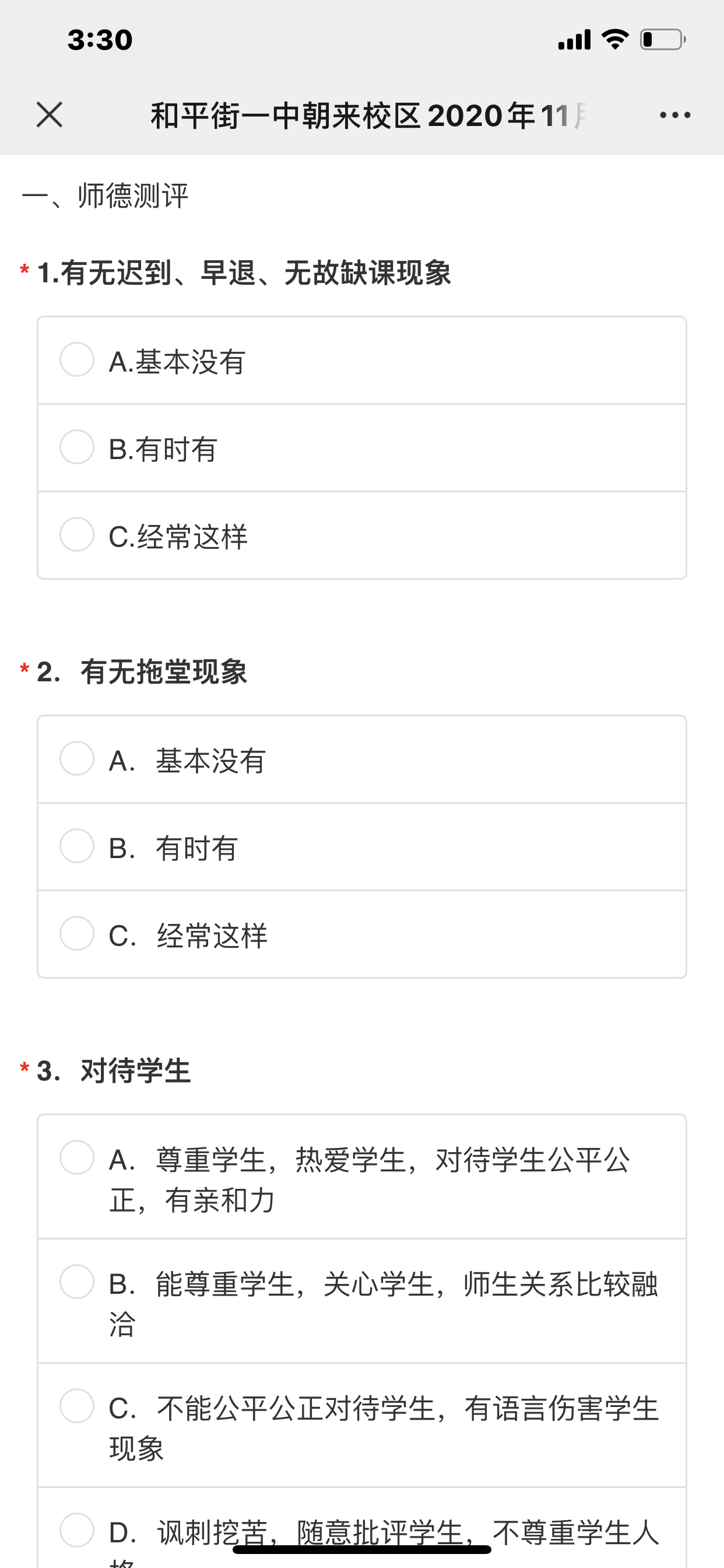This screenshot has height=1568, width=724.
Task: Tap the 一、师德测评 section heading
Action: pyautogui.click(x=106, y=196)
